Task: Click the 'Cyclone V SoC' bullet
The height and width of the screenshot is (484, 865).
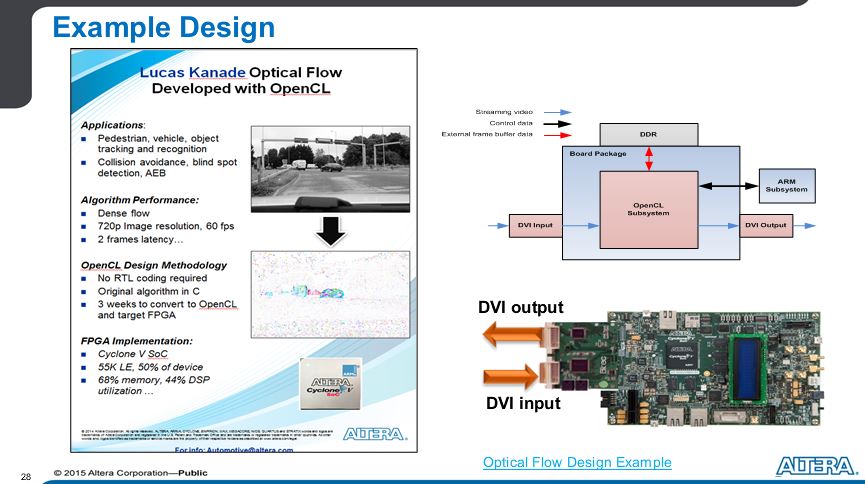Action: [132, 354]
